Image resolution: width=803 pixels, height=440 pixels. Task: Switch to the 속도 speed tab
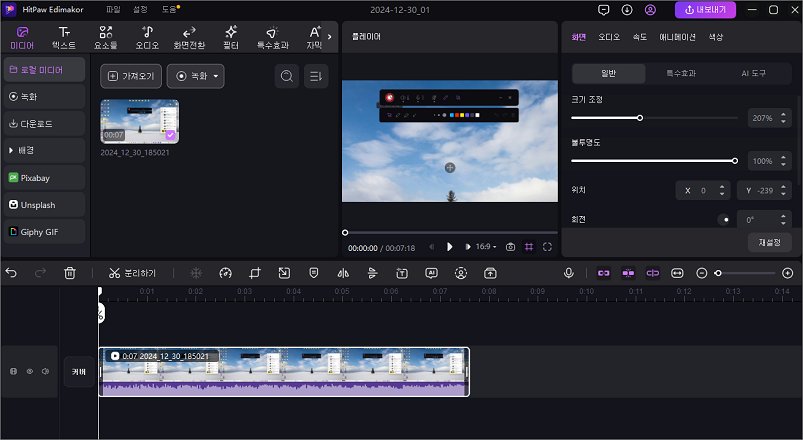(640, 37)
